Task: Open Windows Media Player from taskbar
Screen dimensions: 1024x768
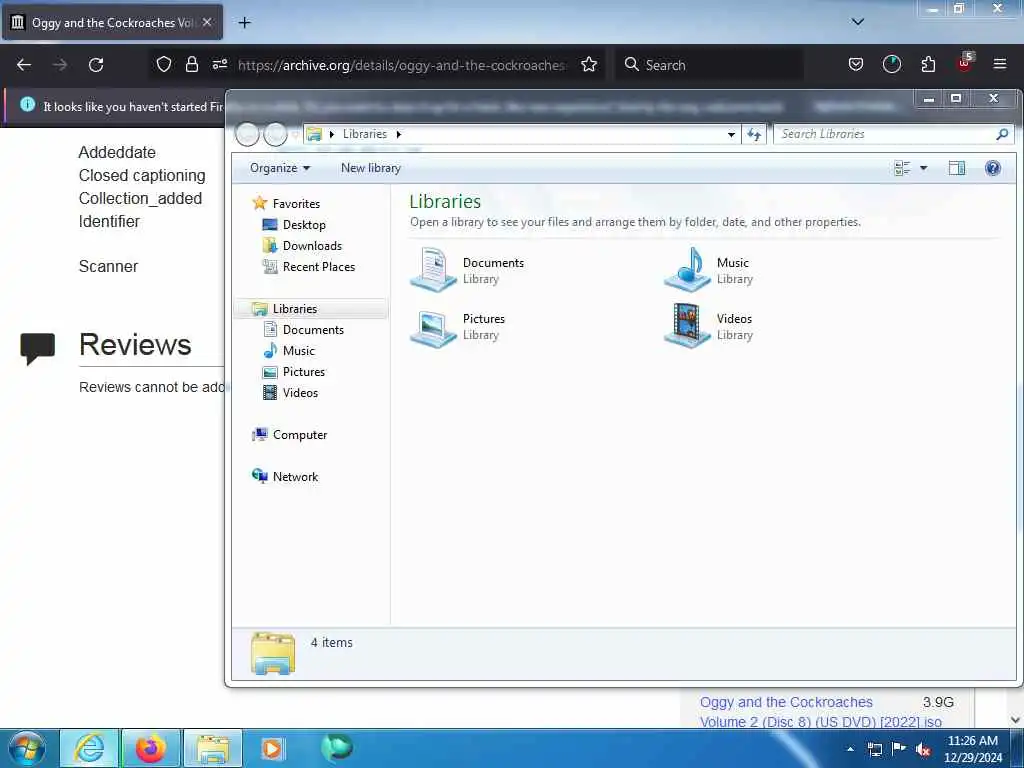Action: (272, 748)
